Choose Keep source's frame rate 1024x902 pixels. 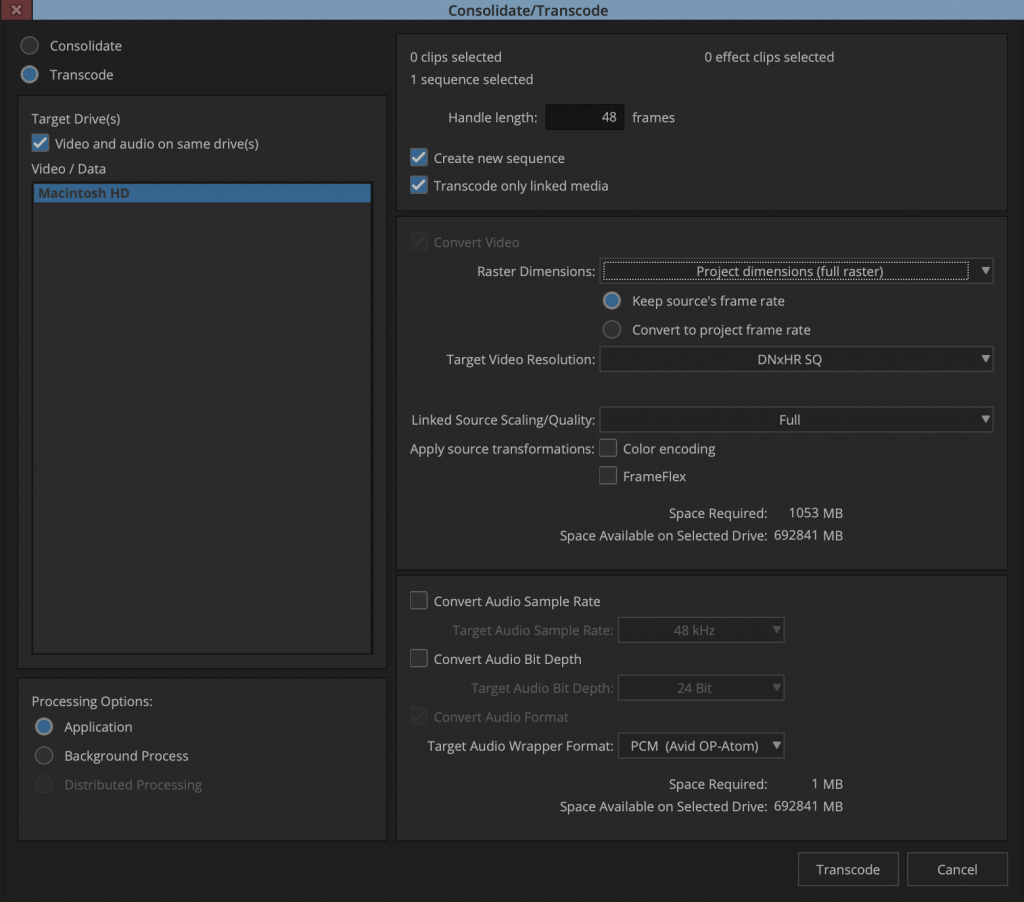tap(612, 301)
